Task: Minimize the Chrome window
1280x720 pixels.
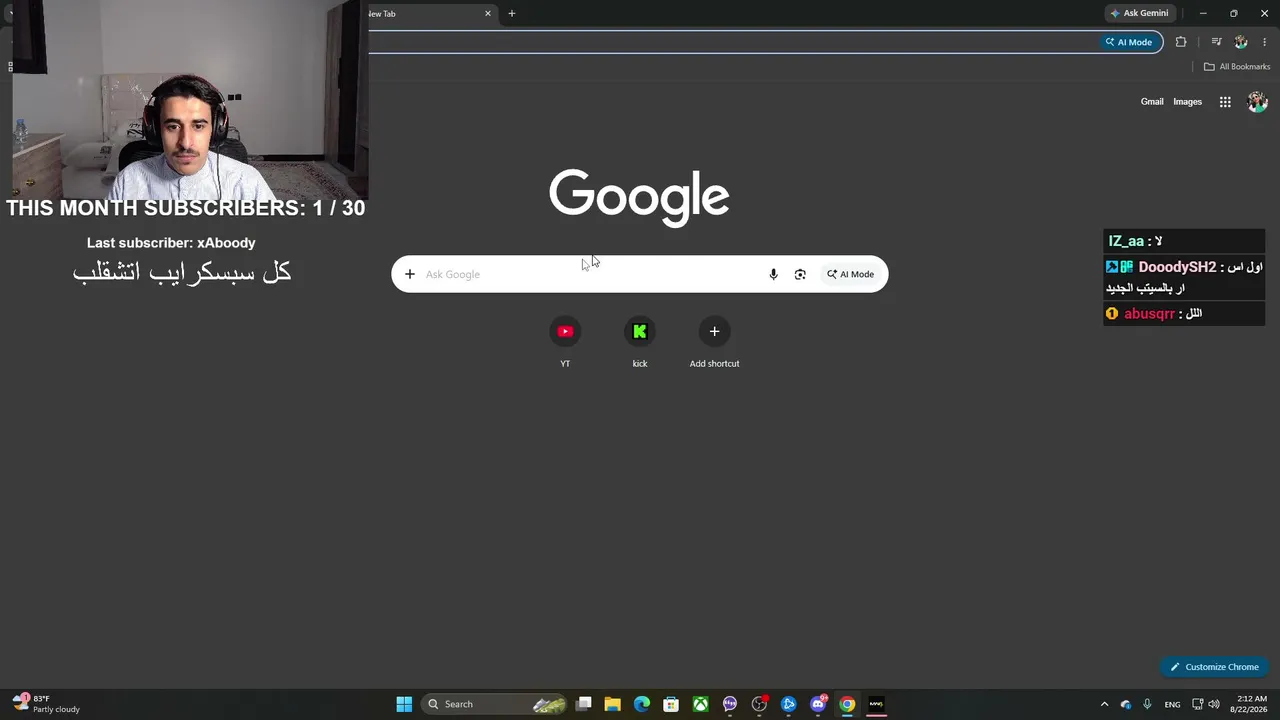Action: point(1203,14)
